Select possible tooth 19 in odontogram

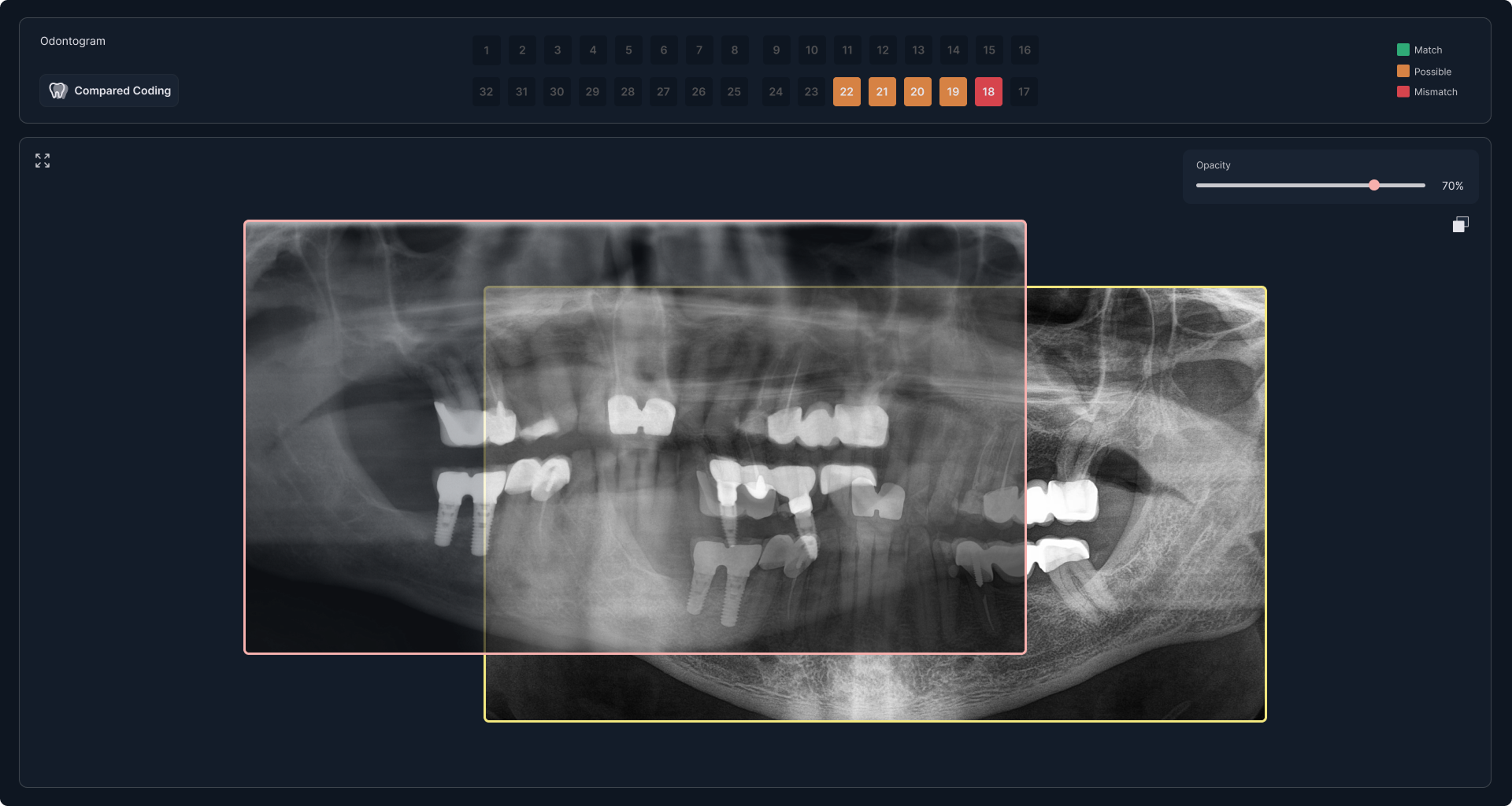click(x=953, y=91)
